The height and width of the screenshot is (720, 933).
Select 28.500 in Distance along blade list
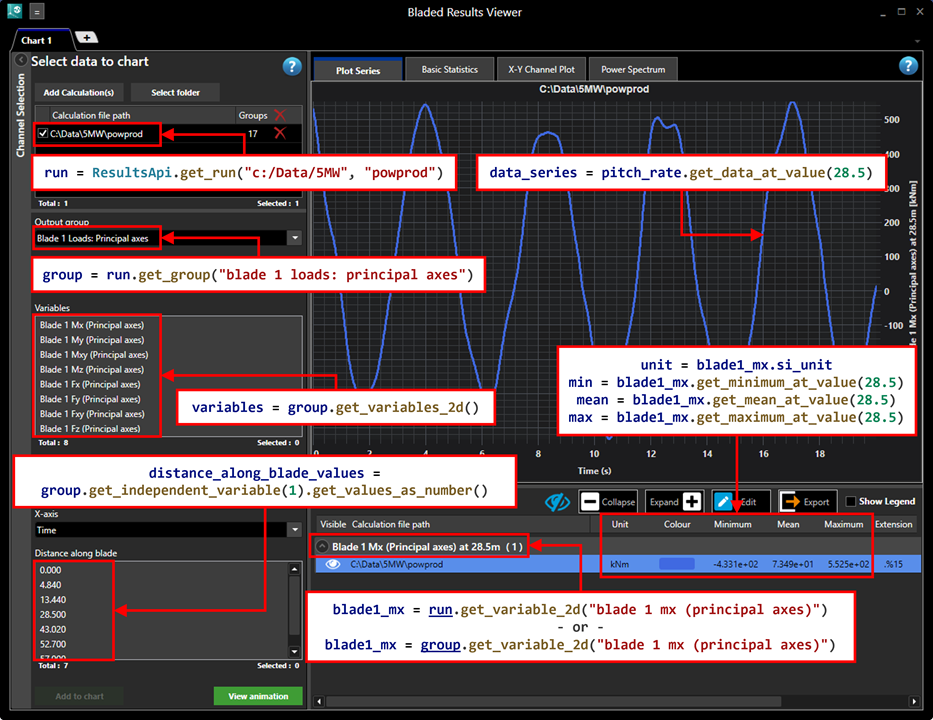[54, 615]
